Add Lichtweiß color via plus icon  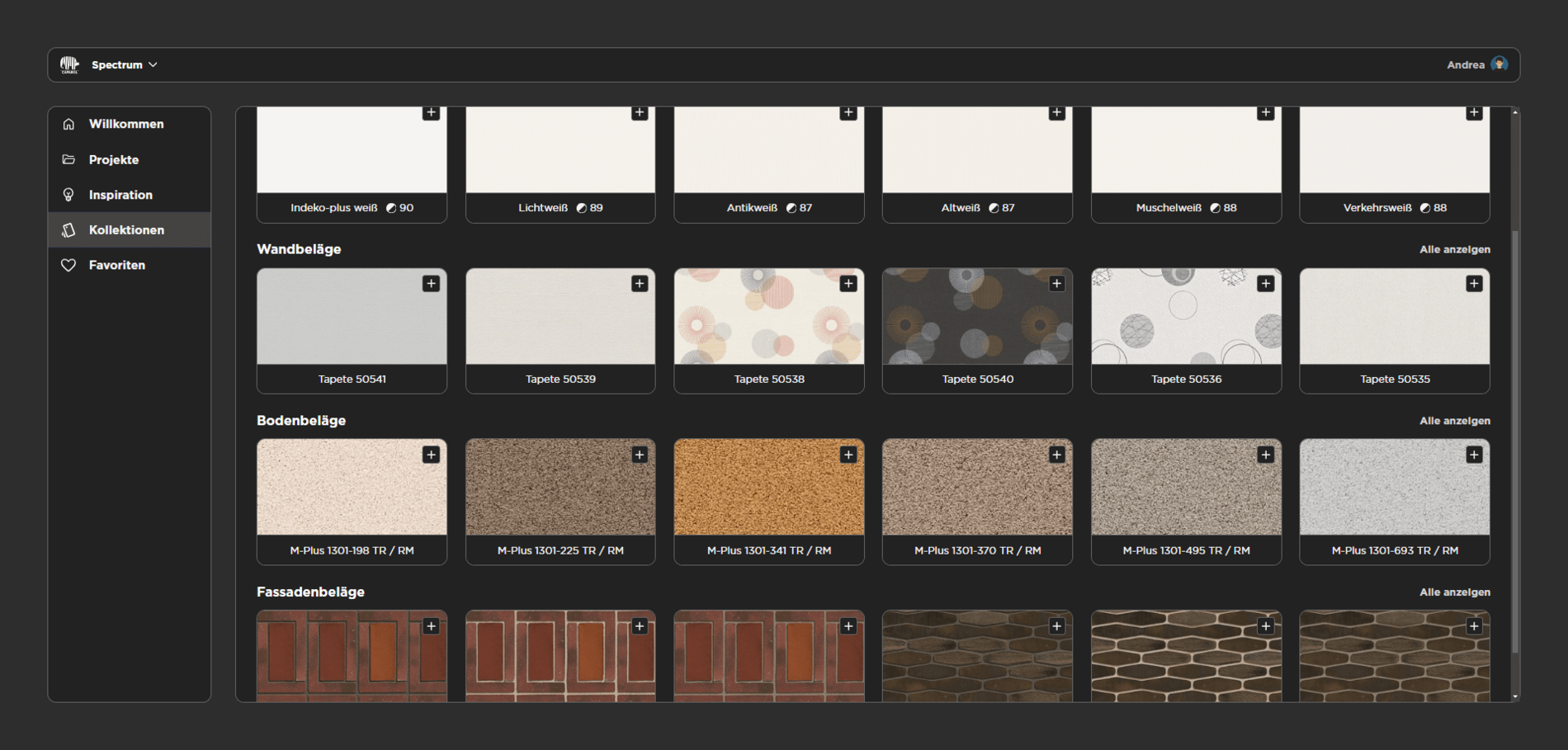[640, 113]
